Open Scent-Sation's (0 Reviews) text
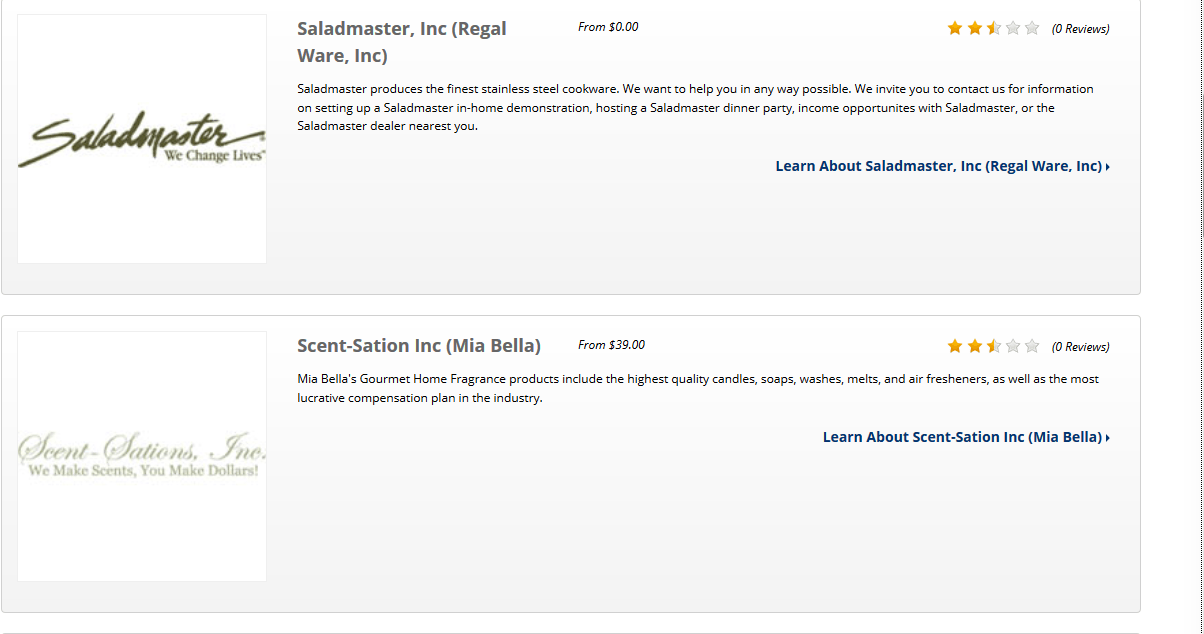 point(1080,347)
